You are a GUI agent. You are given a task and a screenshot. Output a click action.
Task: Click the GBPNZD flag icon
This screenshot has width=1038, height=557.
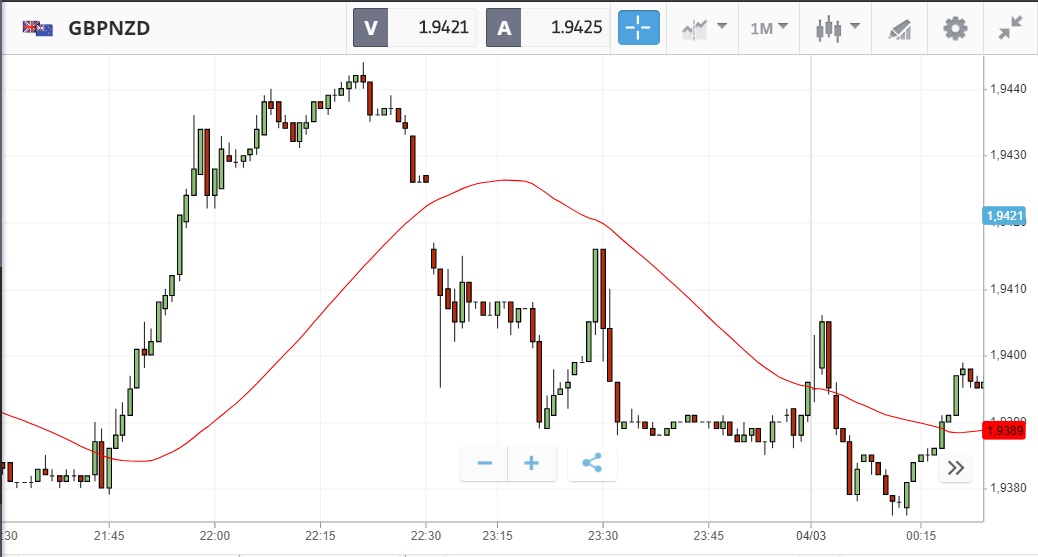click(38, 28)
